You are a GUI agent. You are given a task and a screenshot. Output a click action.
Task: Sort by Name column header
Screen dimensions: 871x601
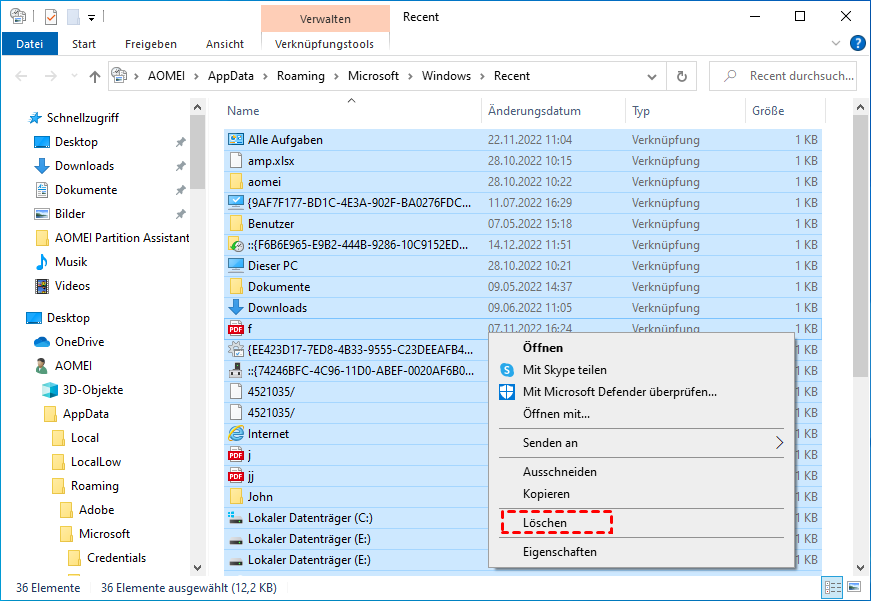coord(353,111)
